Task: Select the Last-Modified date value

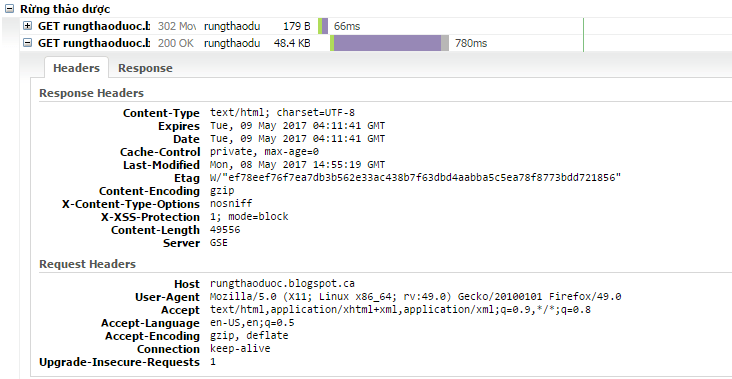Action: 297,165
